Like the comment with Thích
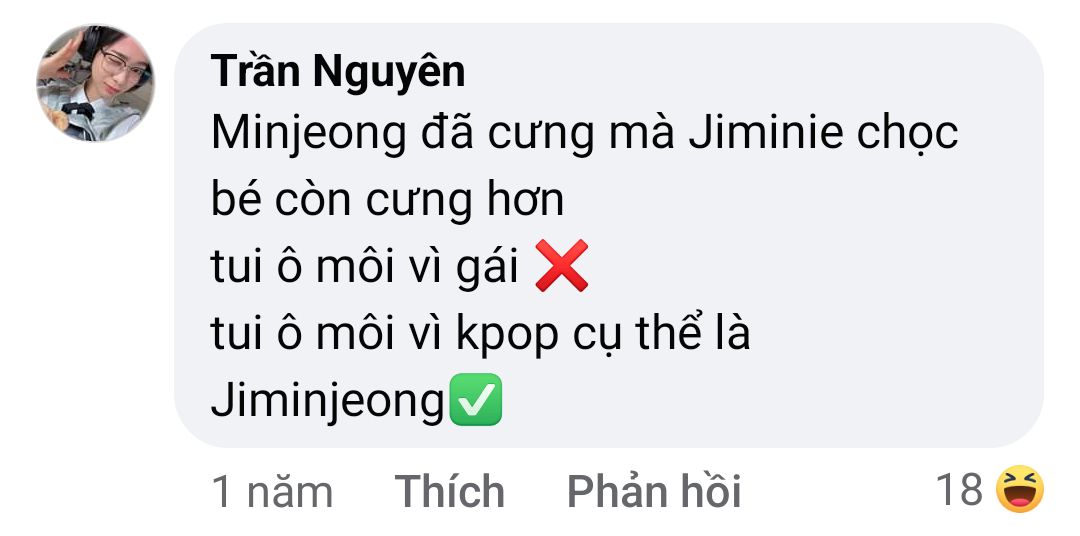 450,491
